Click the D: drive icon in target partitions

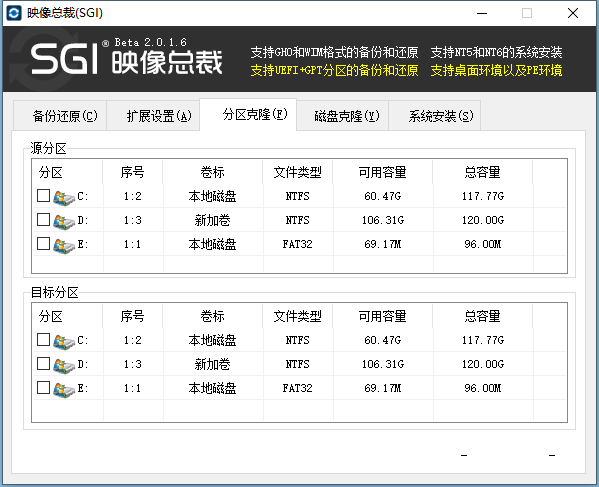(x=64, y=366)
